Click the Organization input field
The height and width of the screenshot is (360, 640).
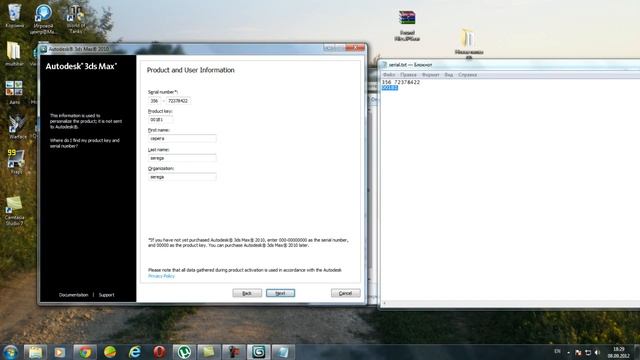click(182, 177)
